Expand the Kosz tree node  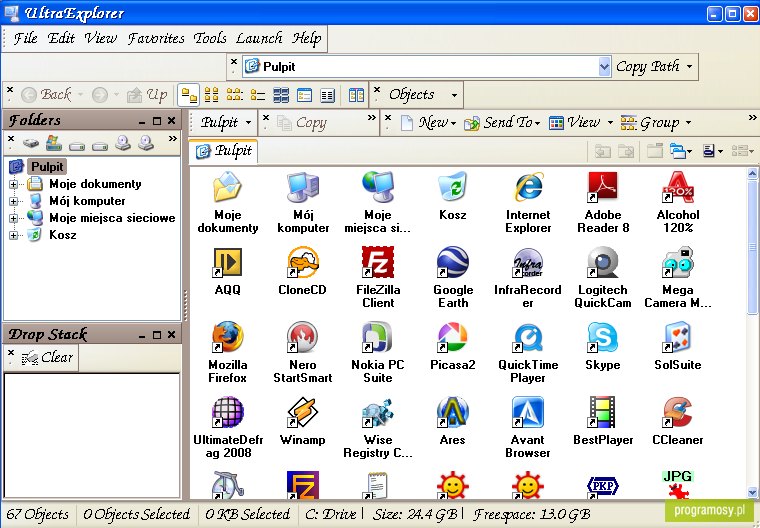14,235
